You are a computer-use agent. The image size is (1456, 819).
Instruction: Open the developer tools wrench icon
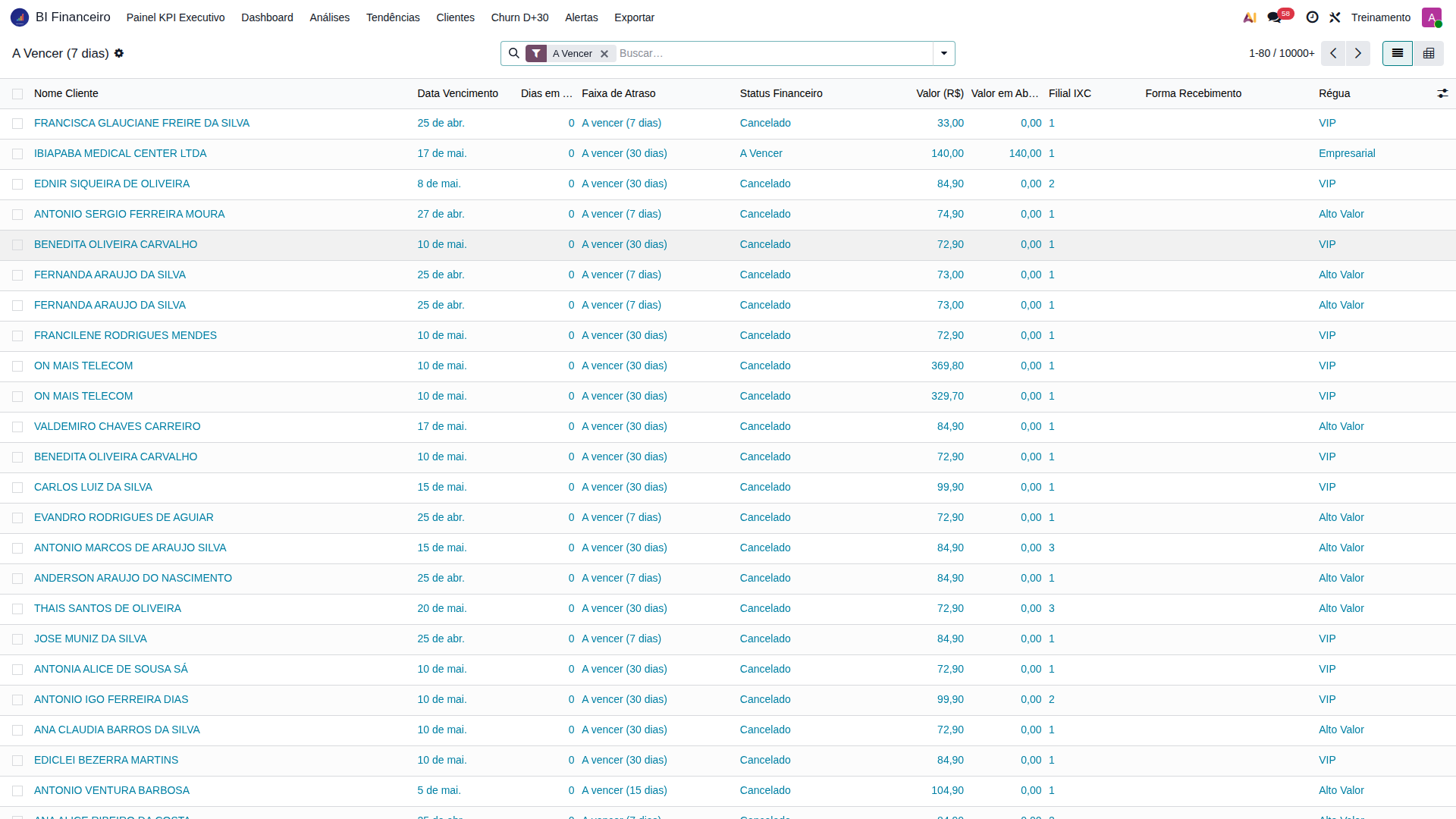pyautogui.click(x=1335, y=17)
